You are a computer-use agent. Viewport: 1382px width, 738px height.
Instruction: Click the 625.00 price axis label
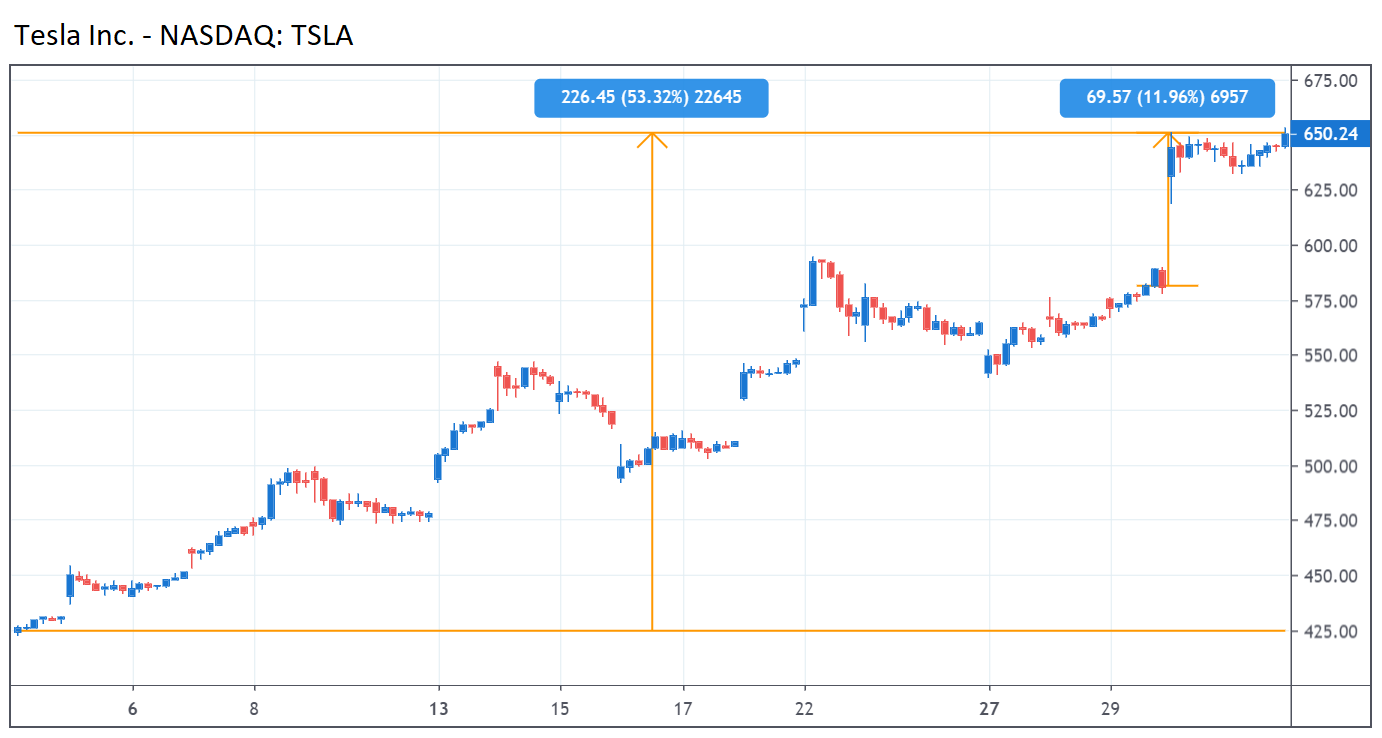[1330, 190]
